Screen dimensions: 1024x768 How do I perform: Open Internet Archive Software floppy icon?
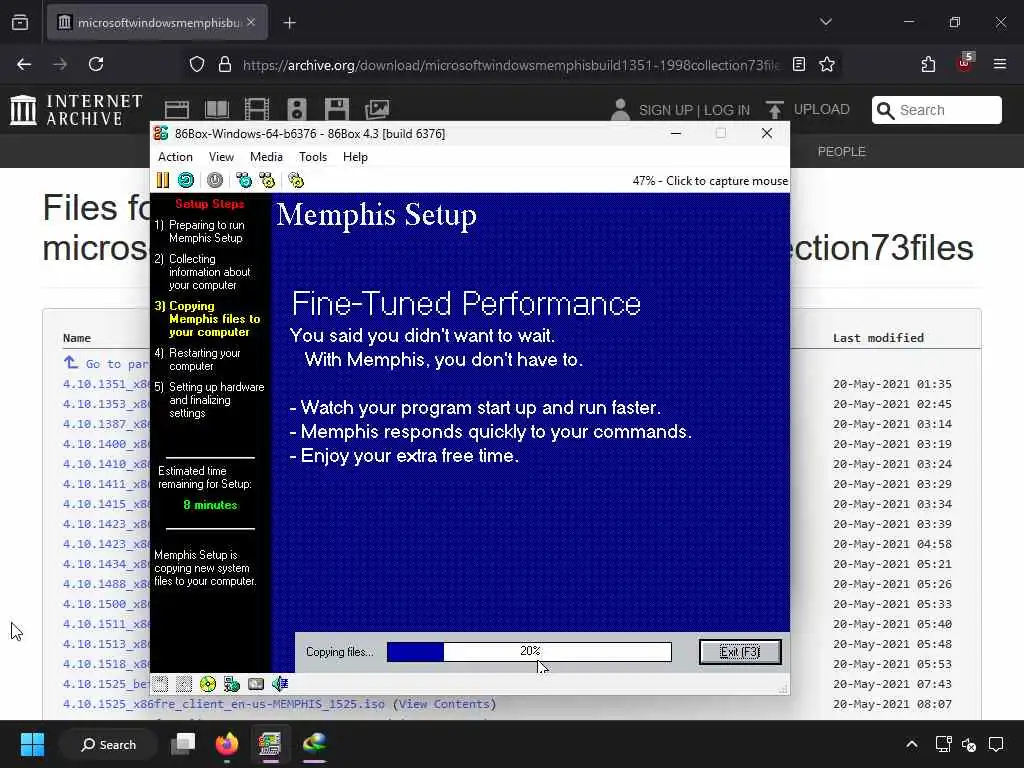tap(337, 110)
